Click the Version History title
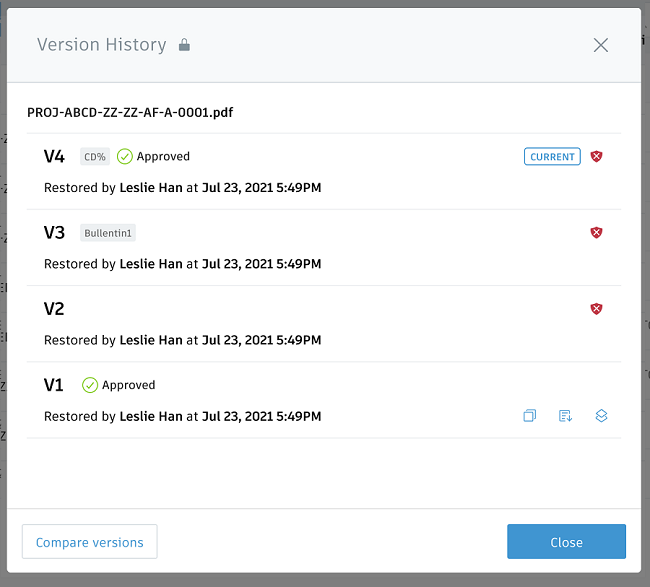The image size is (650, 587). click(x=101, y=45)
